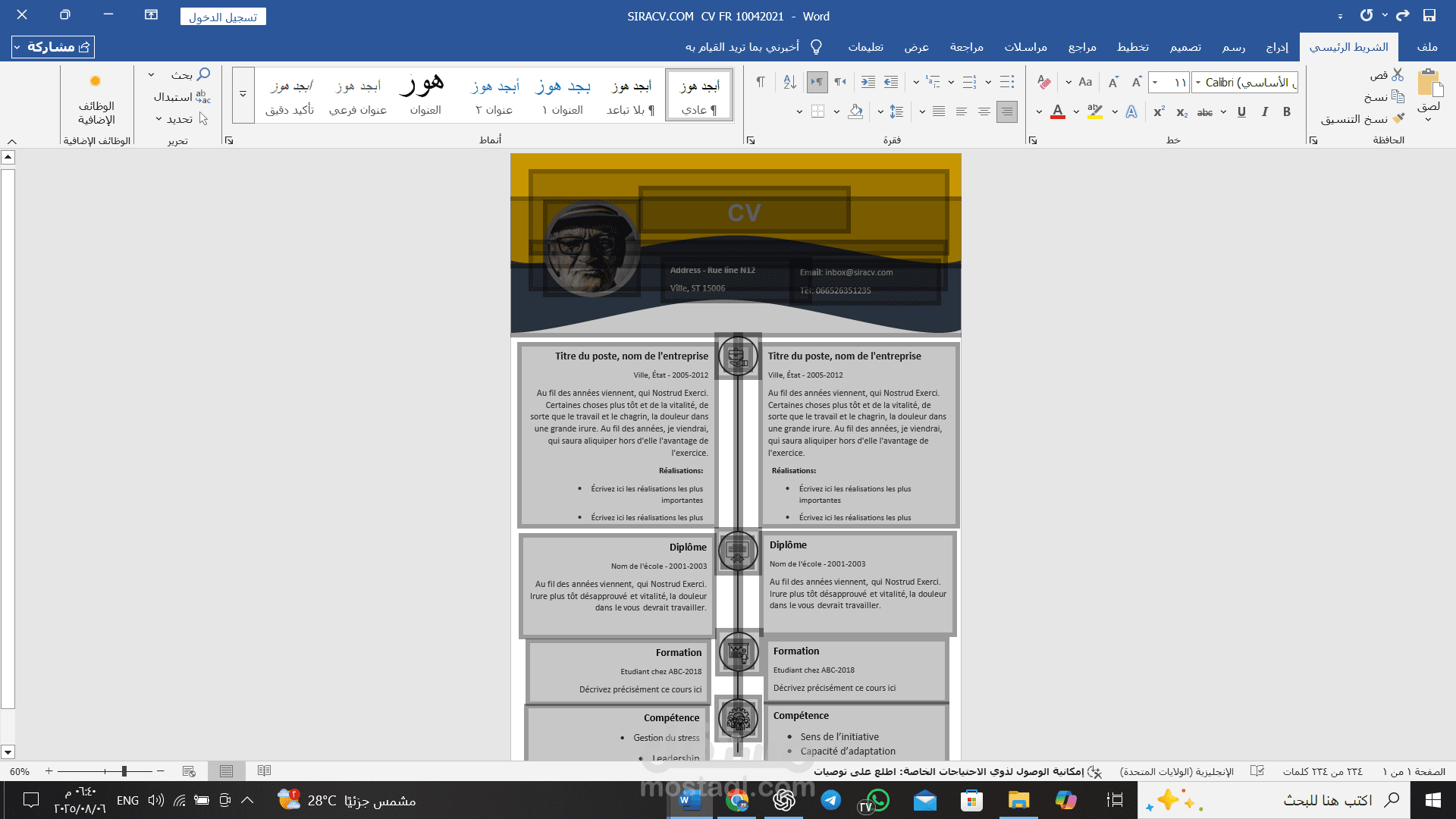This screenshot has width=1456, height=819.
Task: Open the Paragraph dialog launcher
Action: [751, 140]
